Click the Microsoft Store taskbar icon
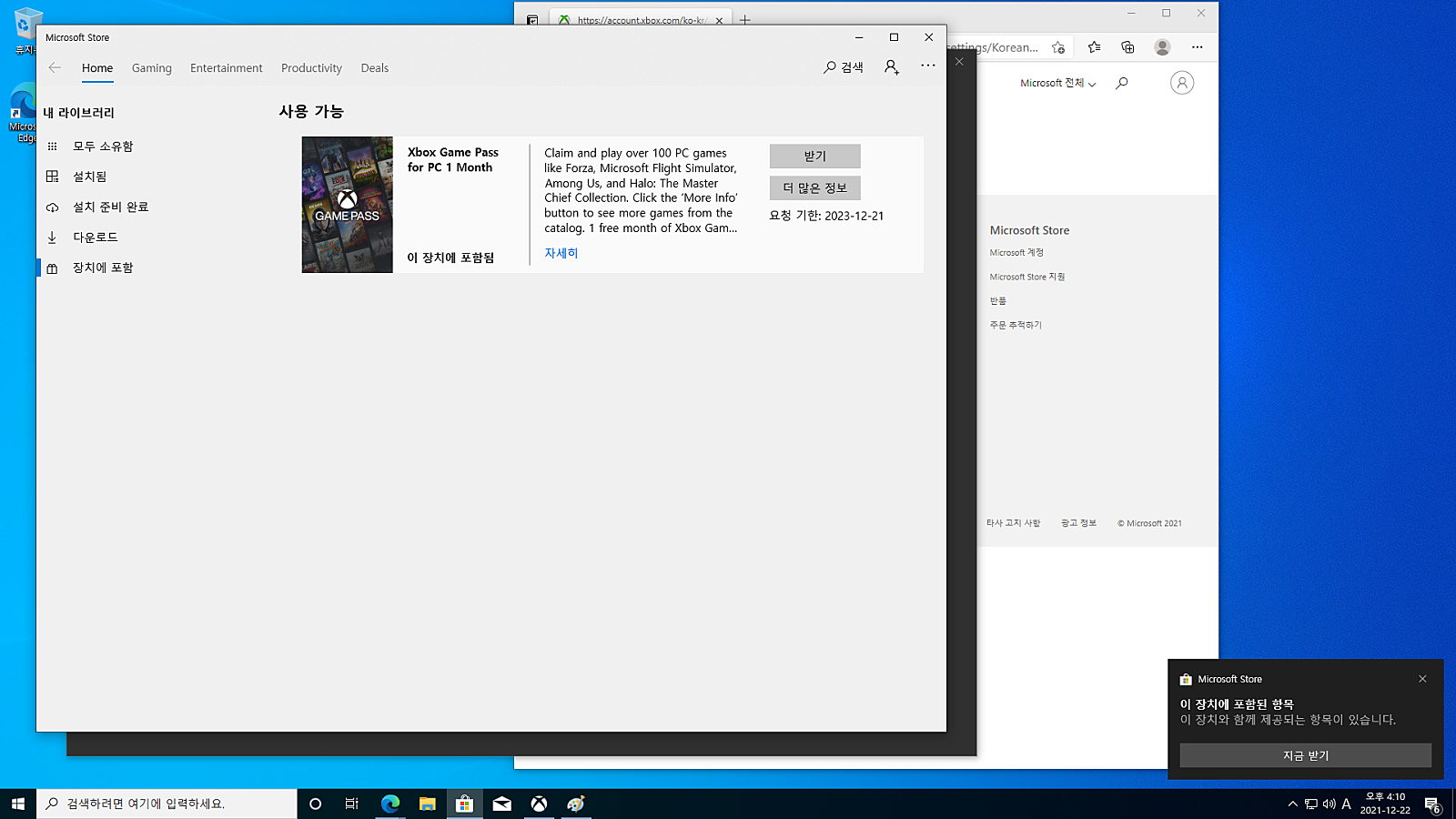Viewport: 1456px width, 819px height. [x=465, y=804]
